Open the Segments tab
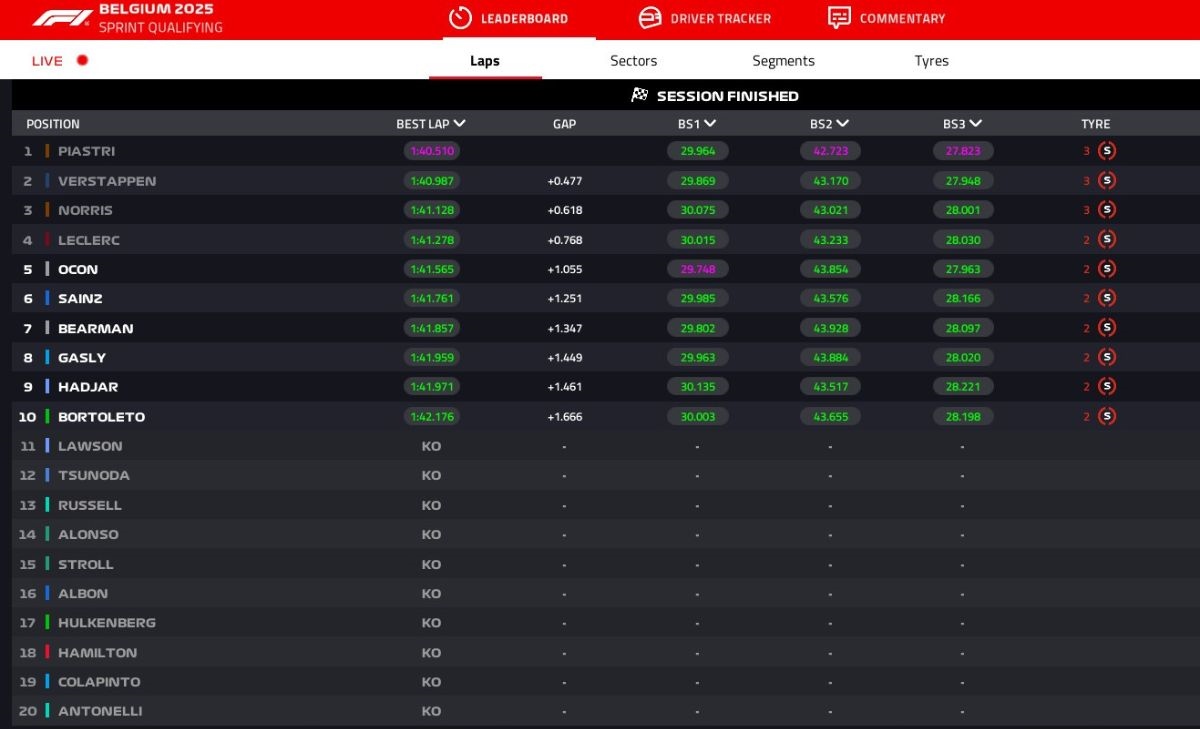This screenshot has height=729, width=1200. pos(783,61)
